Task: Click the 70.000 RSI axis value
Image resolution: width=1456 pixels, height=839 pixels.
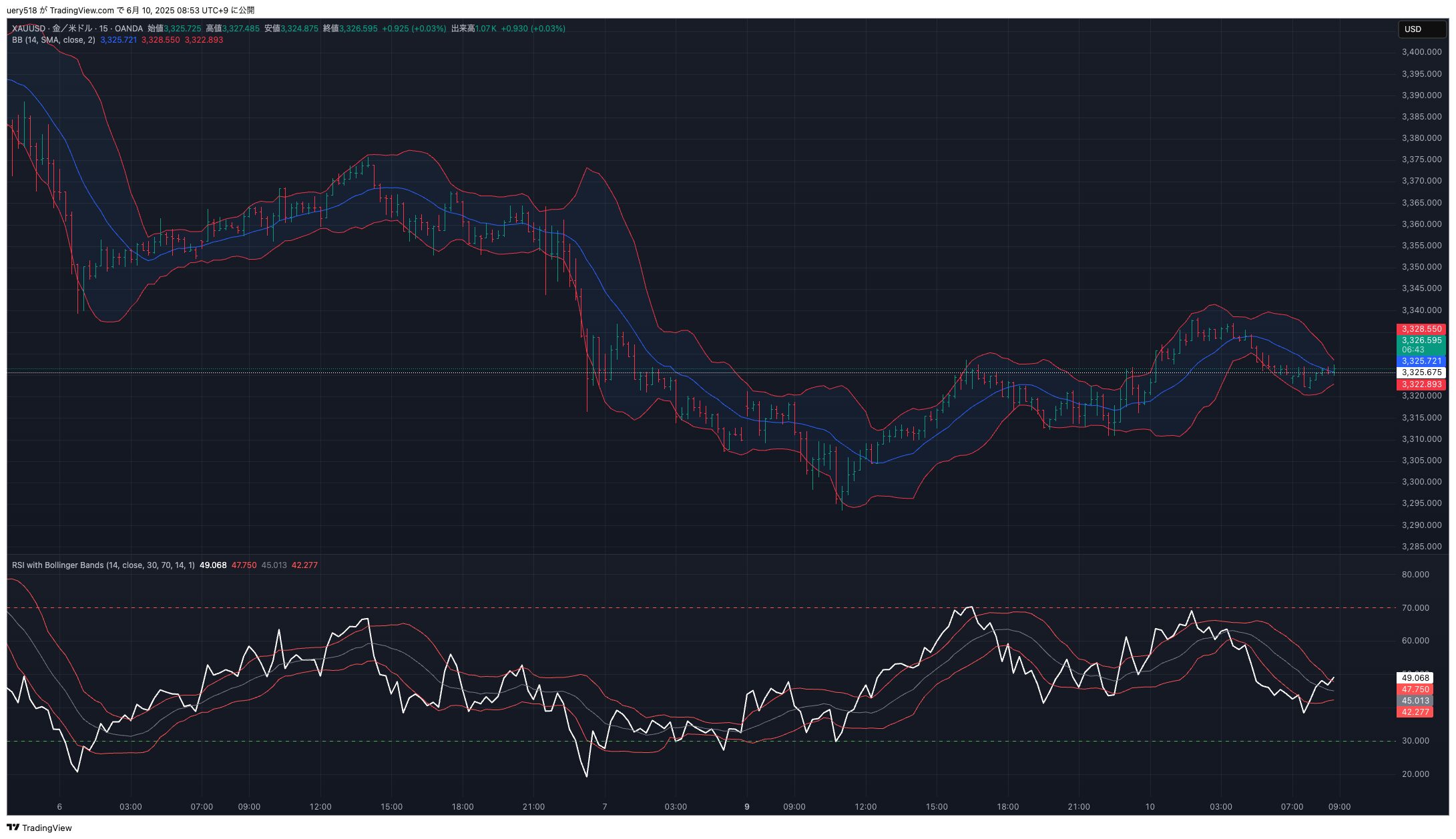Action: 1415,608
